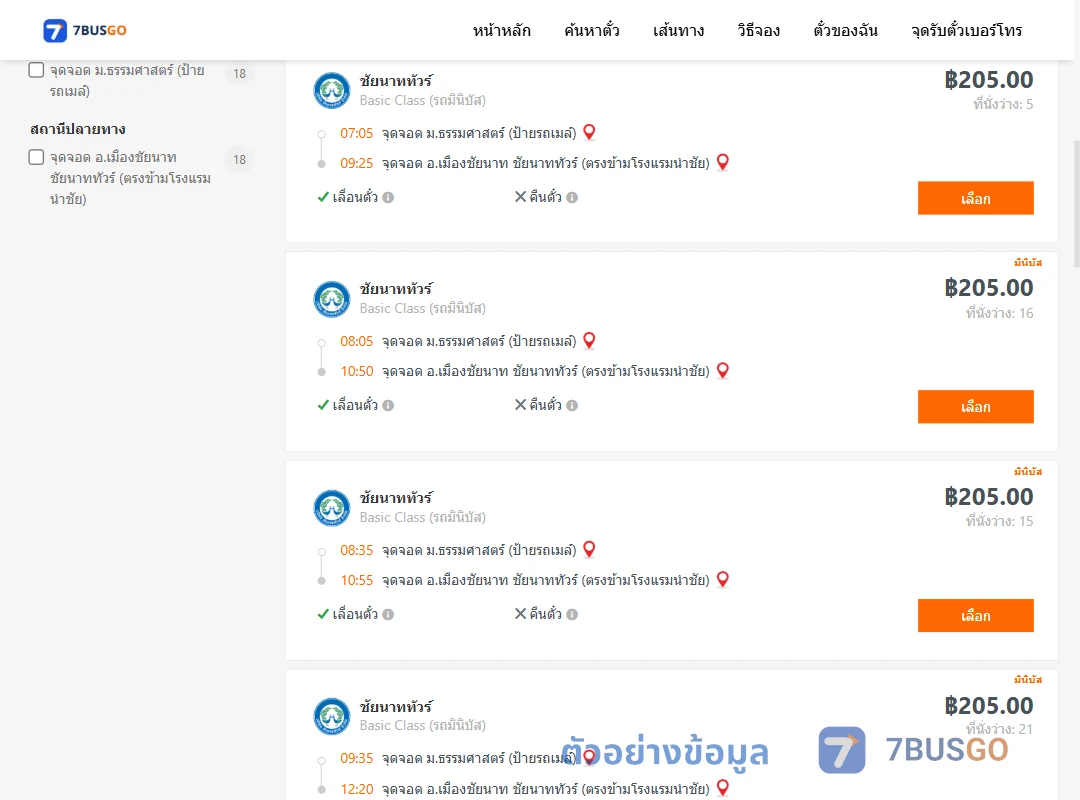Select the 08:35 trip with เลือก button

[x=975, y=615]
